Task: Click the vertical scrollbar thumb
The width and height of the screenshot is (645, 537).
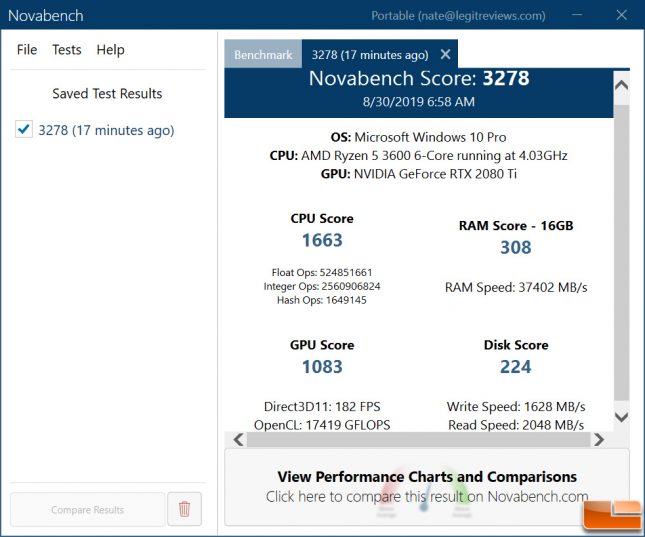Action: (x=621, y=252)
